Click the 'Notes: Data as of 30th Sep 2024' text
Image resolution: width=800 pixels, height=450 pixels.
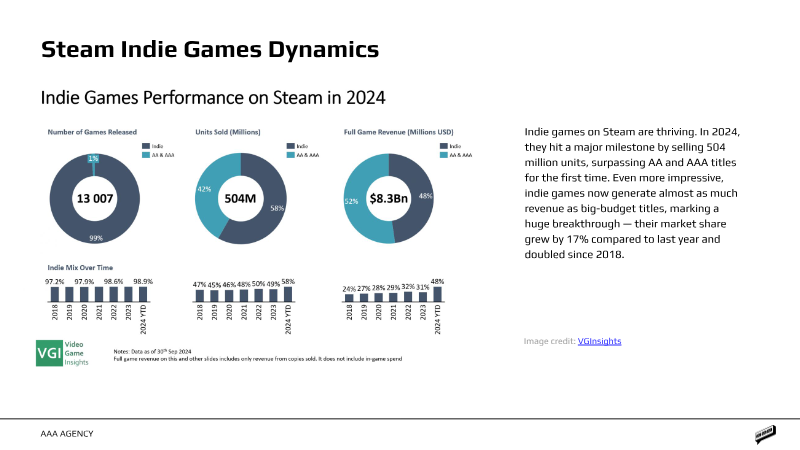pos(160,351)
